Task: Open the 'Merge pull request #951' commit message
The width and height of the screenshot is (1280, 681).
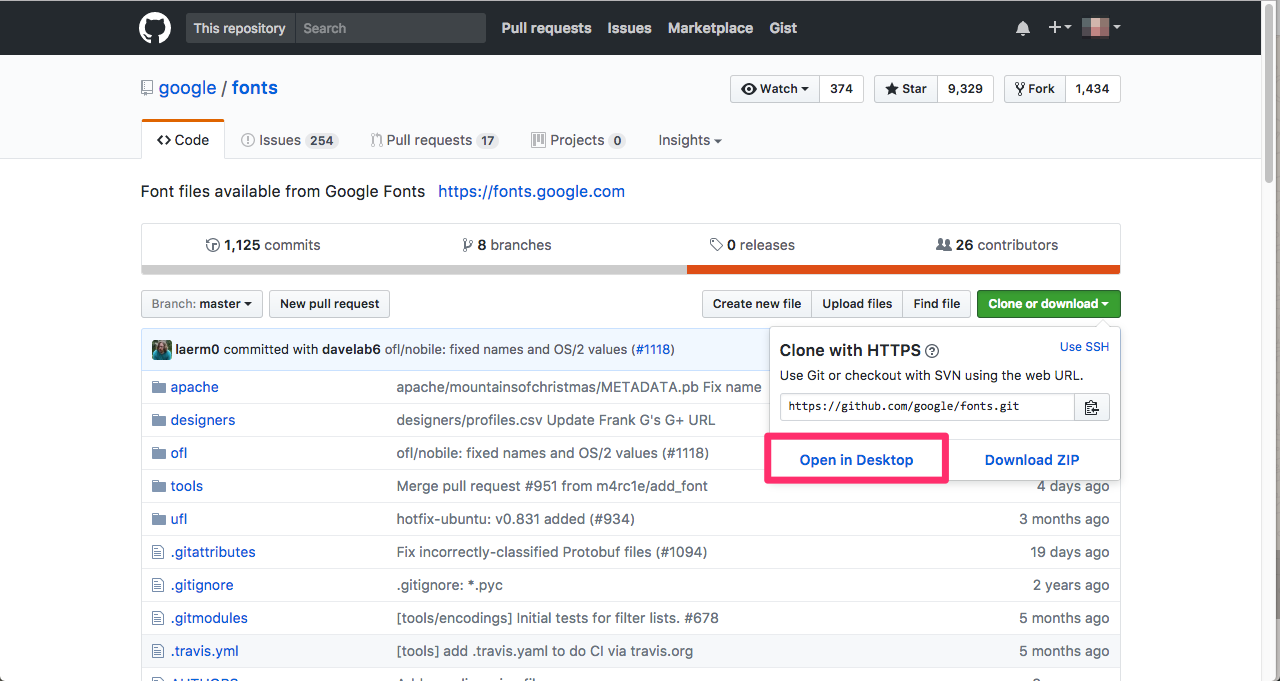Action: tap(552, 486)
